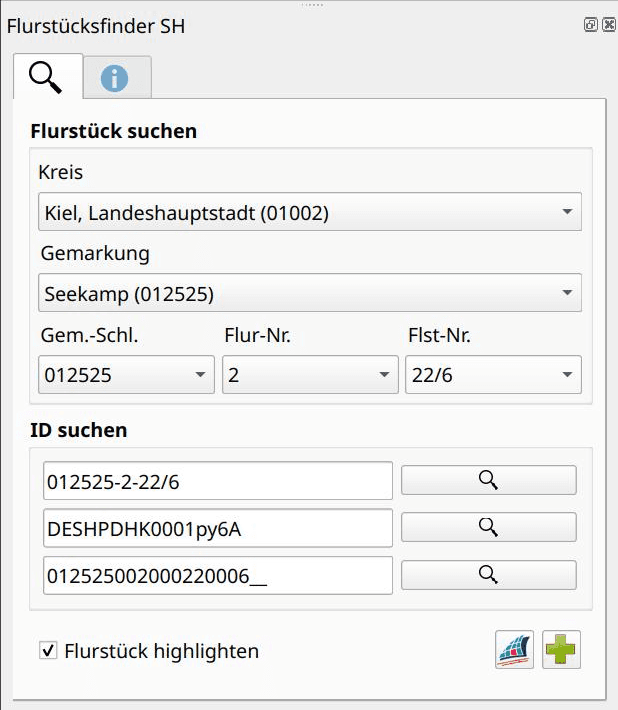
Task: Open the Flst-Nr. 22/6 dropdown
Action: pos(493,375)
